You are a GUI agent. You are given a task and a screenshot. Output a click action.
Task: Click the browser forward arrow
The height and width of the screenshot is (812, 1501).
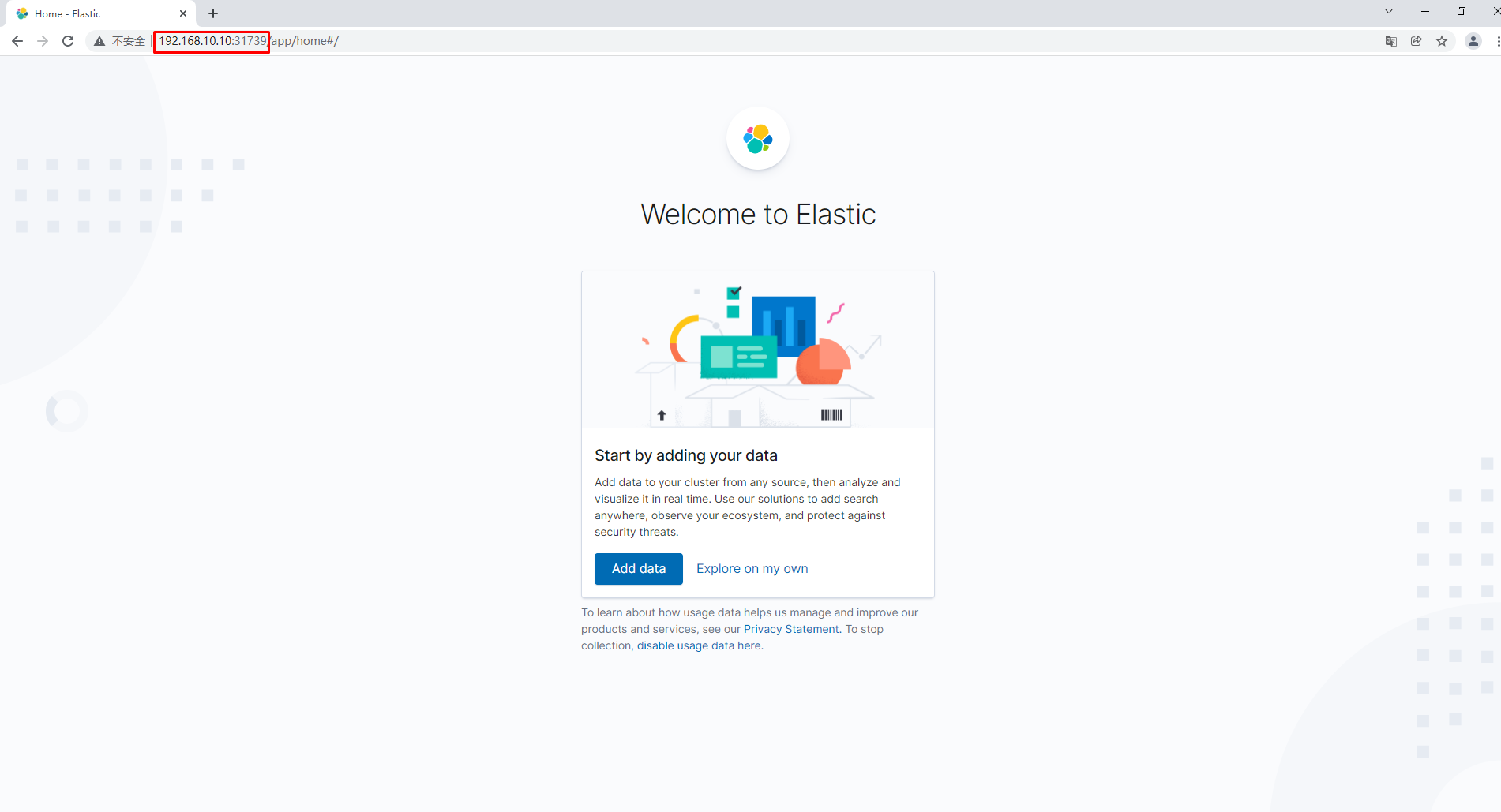[x=43, y=41]
